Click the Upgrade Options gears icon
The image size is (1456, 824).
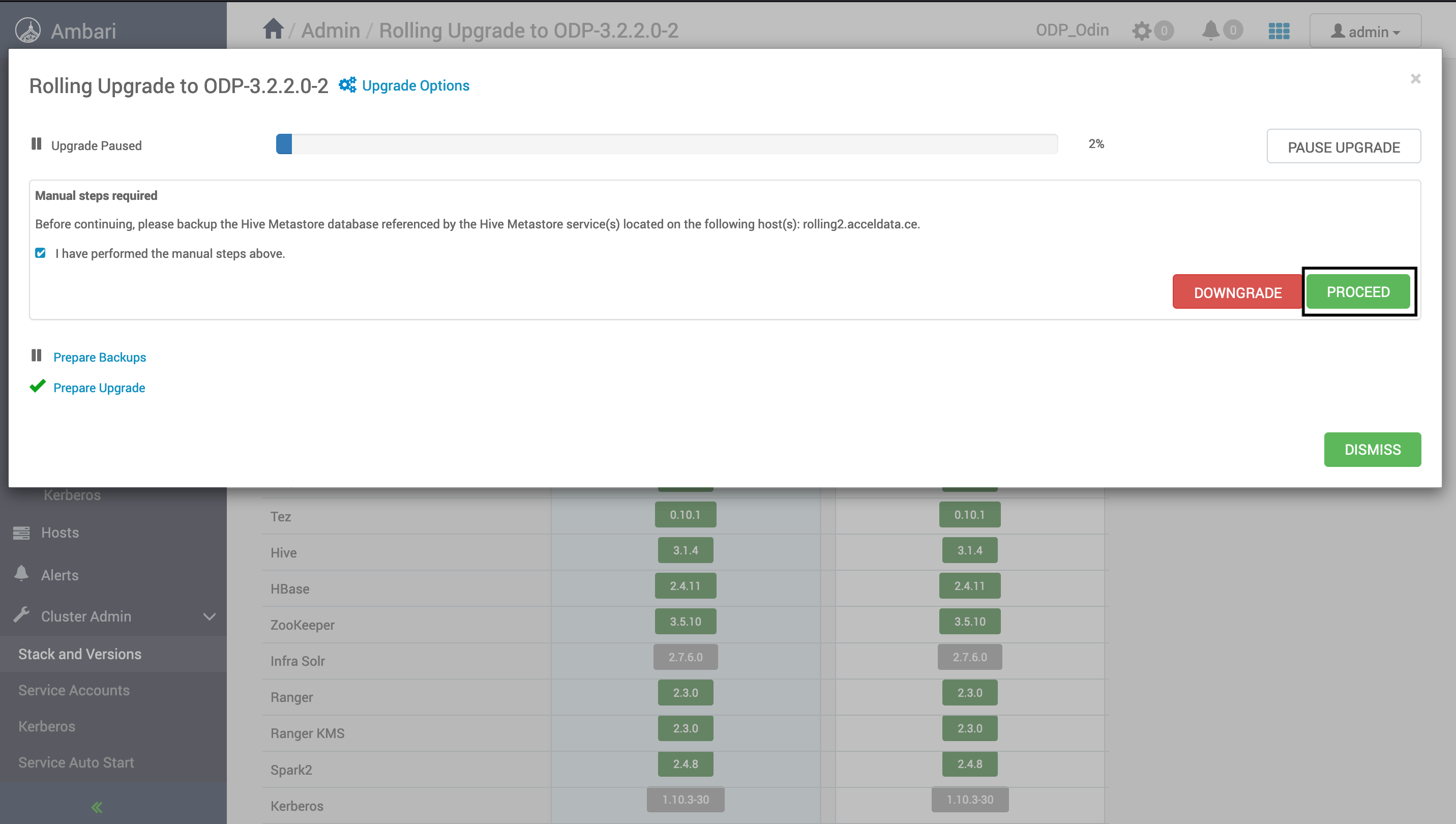pyautogui.click(x=347, y=85)
